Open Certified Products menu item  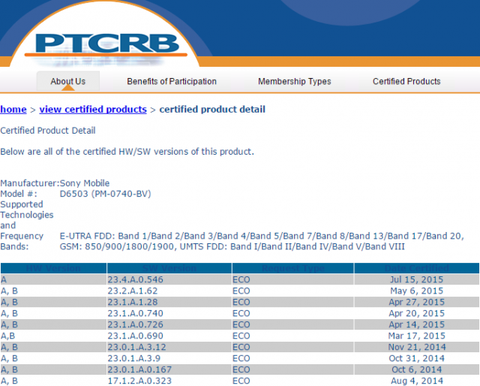tap(406, 81)
